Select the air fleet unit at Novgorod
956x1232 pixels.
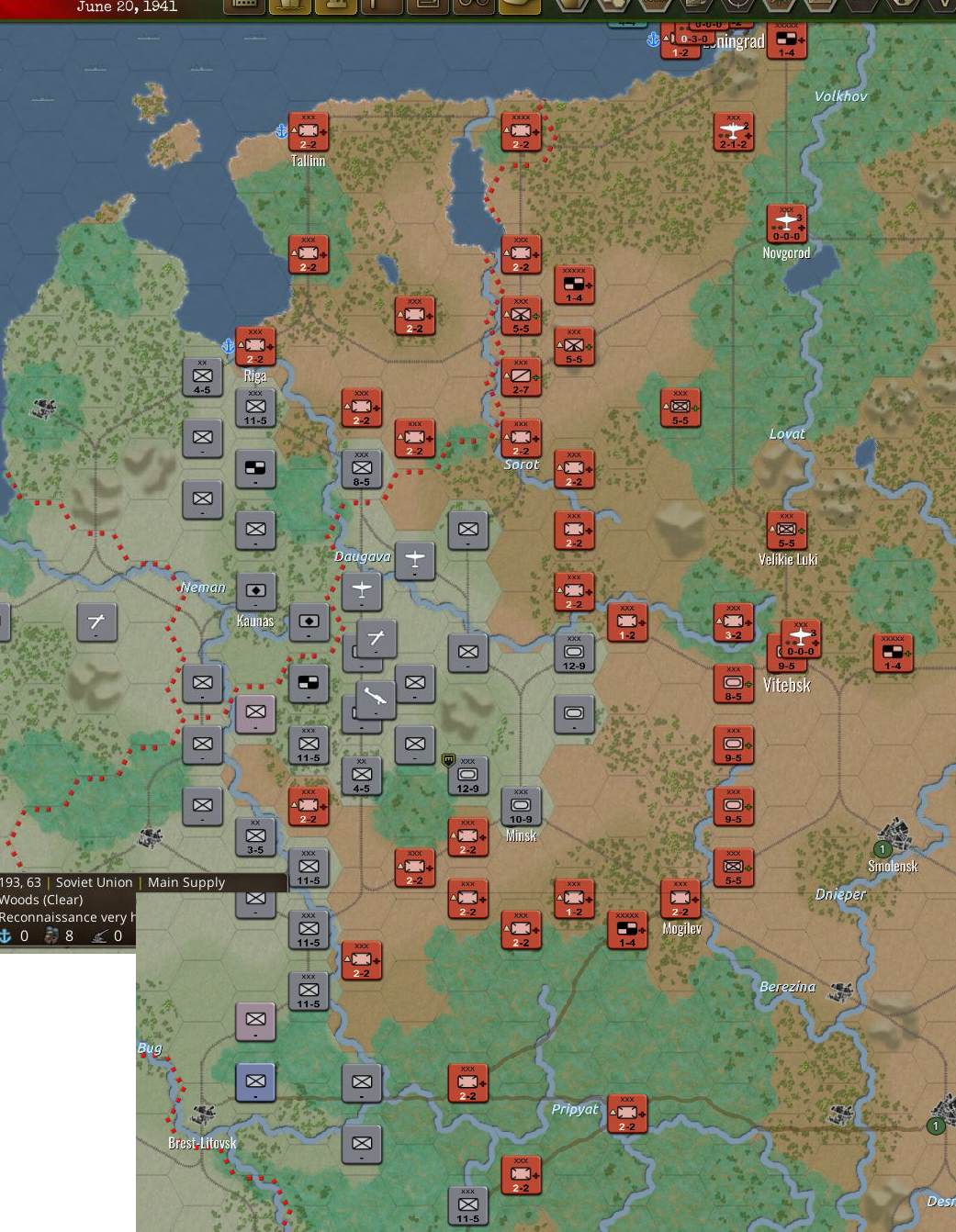pos(789,223)
